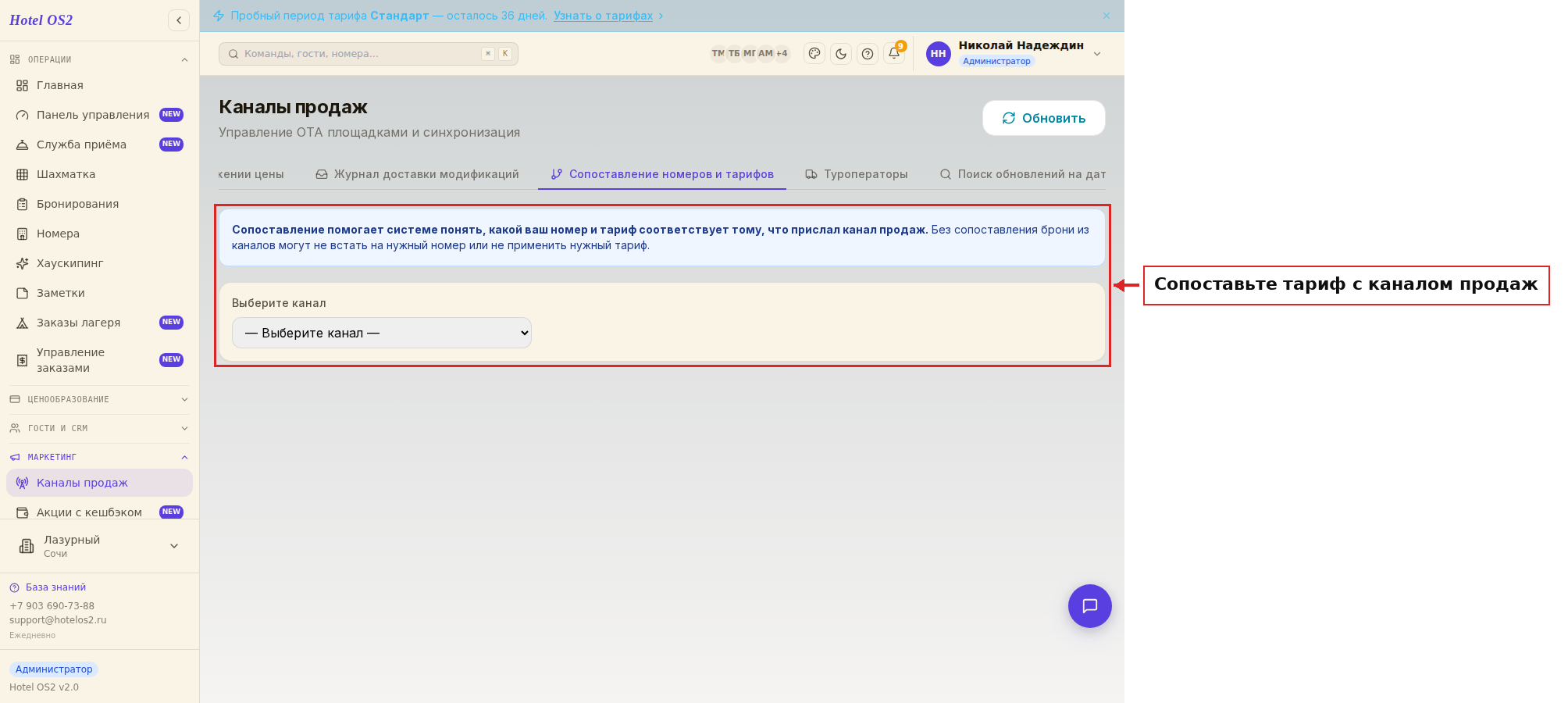
Task: Click the Лазурный building icon
Action: pyautogui.click(x=27, y=546)
